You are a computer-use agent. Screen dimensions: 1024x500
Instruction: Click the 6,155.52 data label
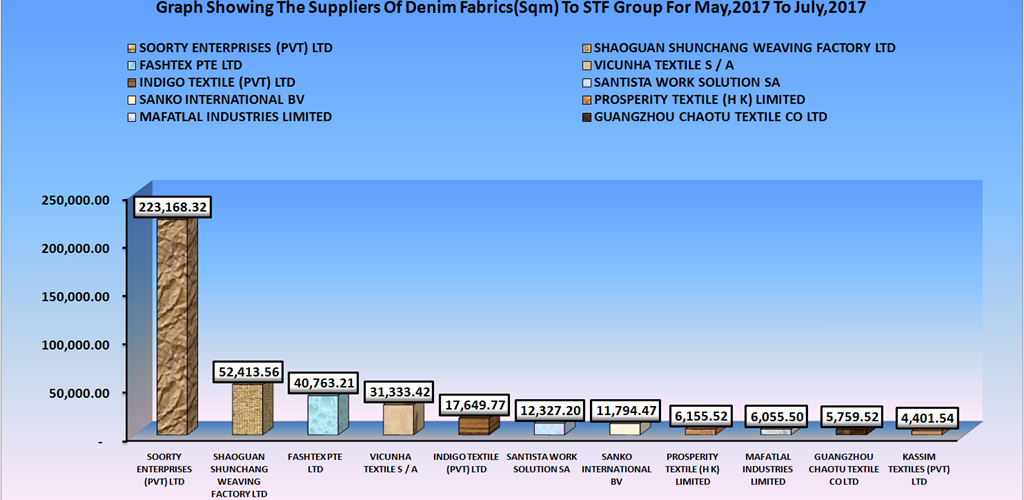coord(699,416)
